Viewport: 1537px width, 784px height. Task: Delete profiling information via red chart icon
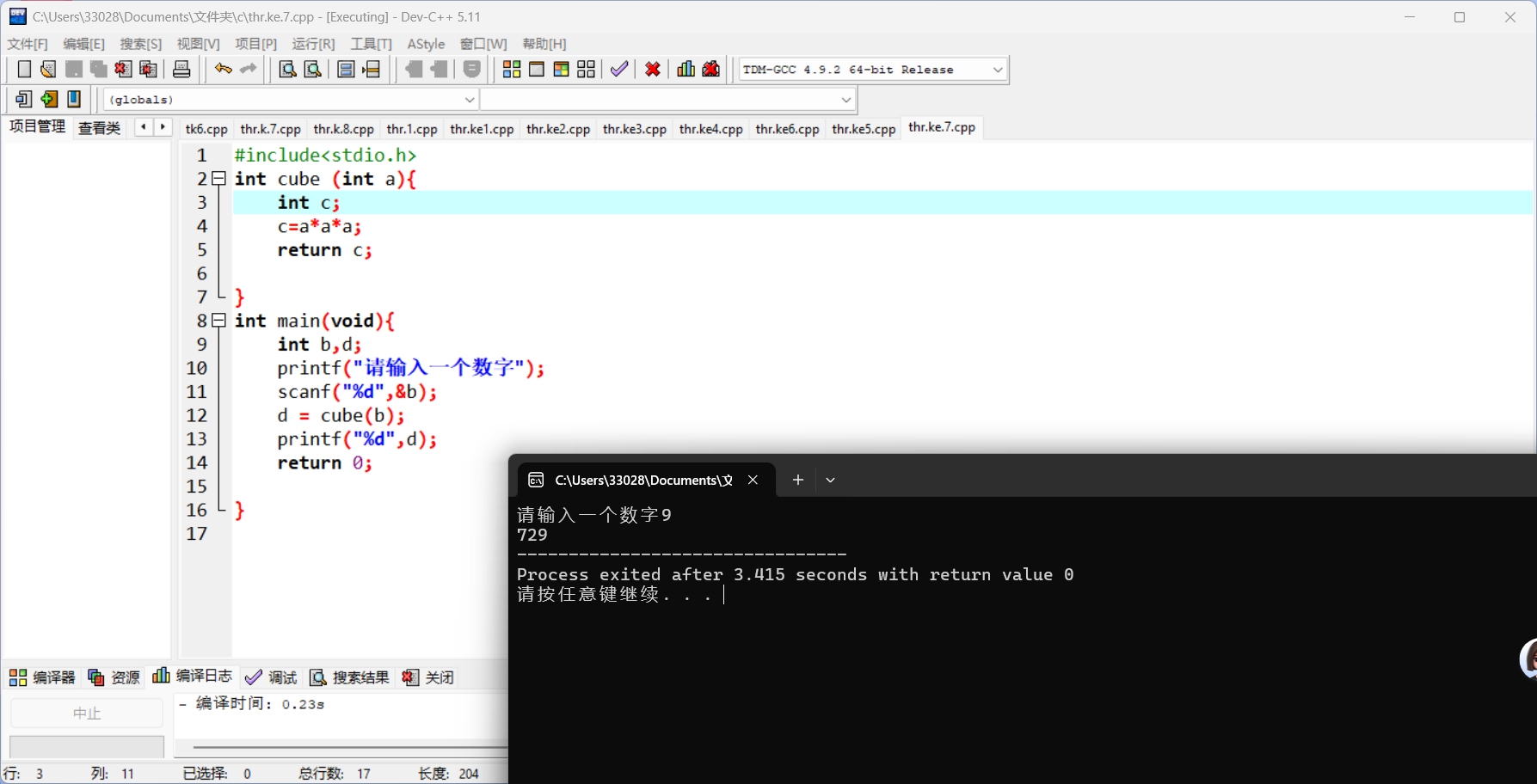[711, 70]
